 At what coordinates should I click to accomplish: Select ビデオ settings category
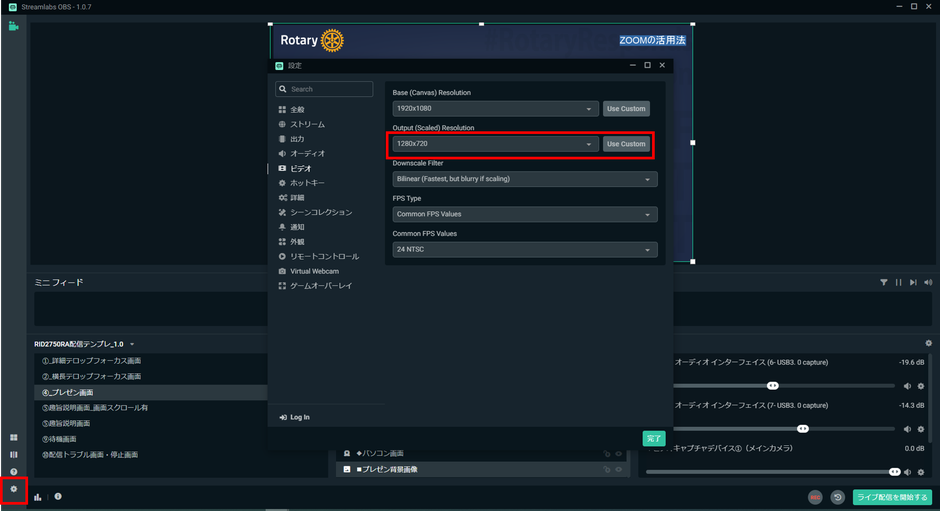300,169
